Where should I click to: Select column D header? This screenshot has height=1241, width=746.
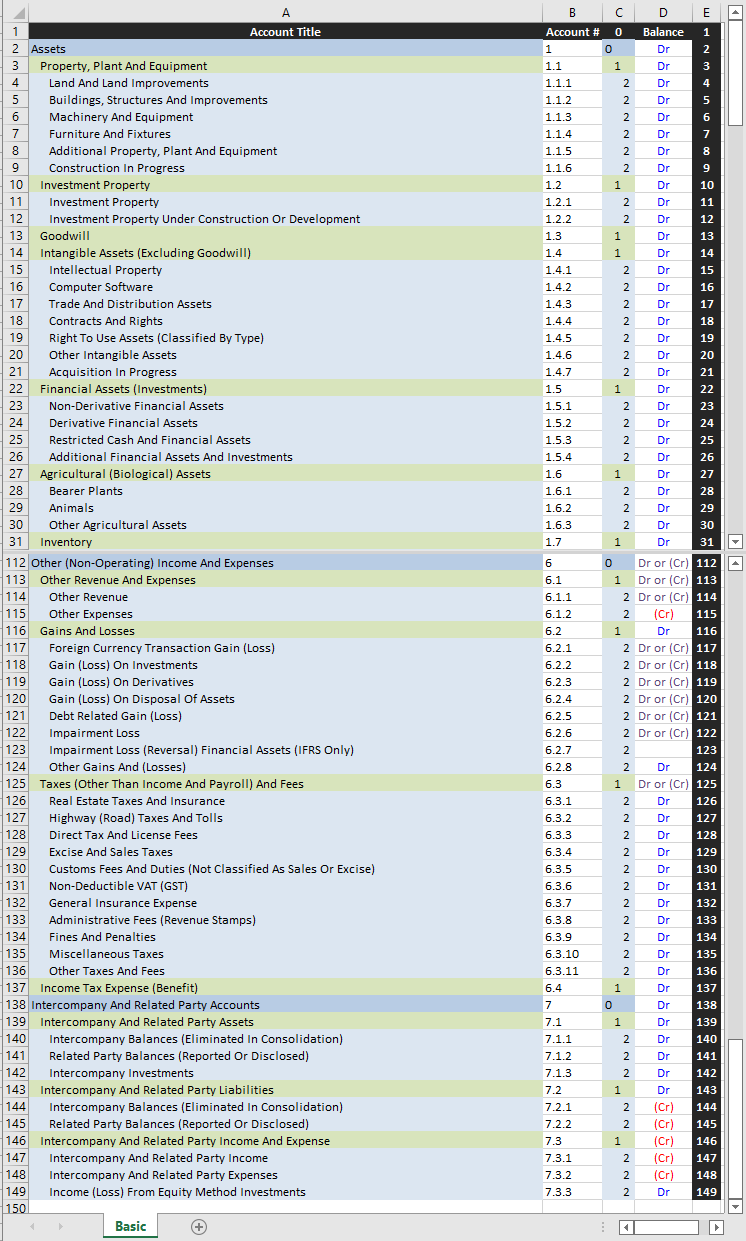click(663, 12)
